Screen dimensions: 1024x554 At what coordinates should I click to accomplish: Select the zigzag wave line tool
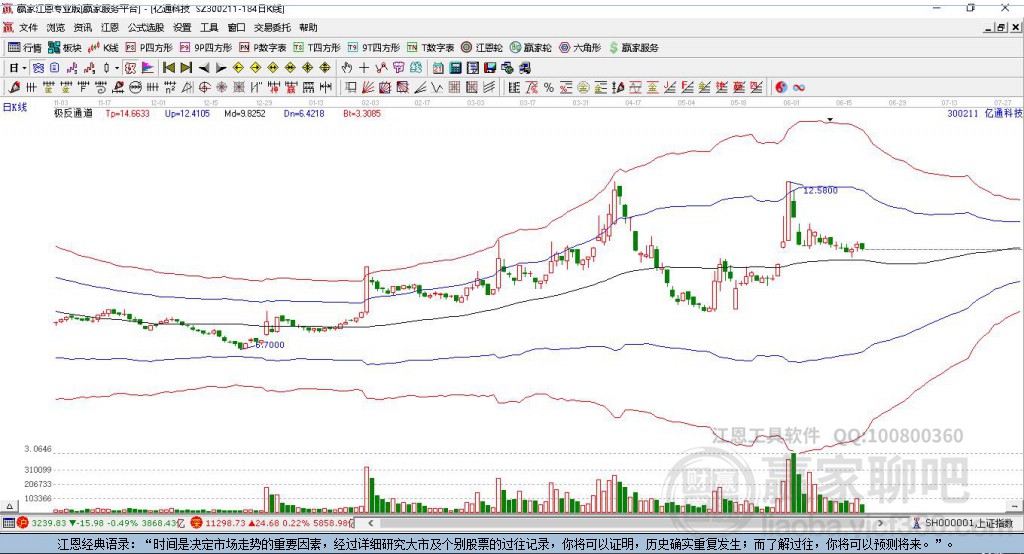(x=436, y=87)
